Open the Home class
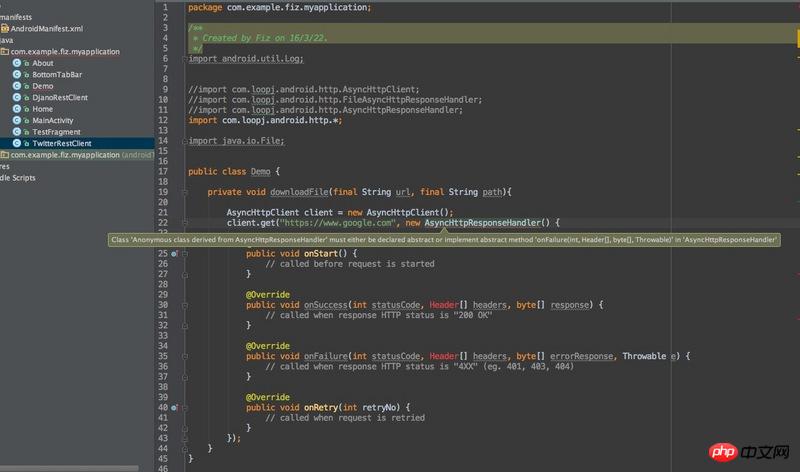 42,109
